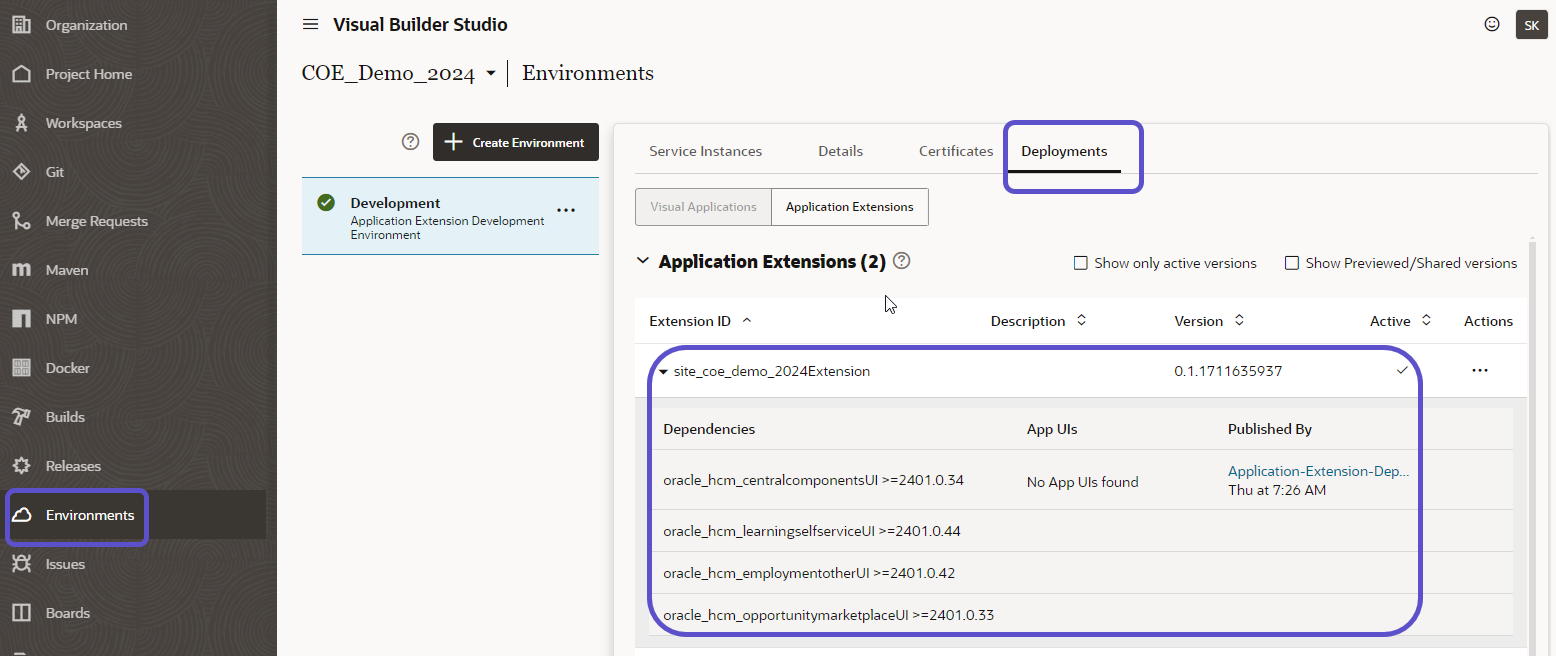The width and height of the screenshot is (1556, 656).
Task: Click the smiley feedback icon
Action: (1491, 24)
